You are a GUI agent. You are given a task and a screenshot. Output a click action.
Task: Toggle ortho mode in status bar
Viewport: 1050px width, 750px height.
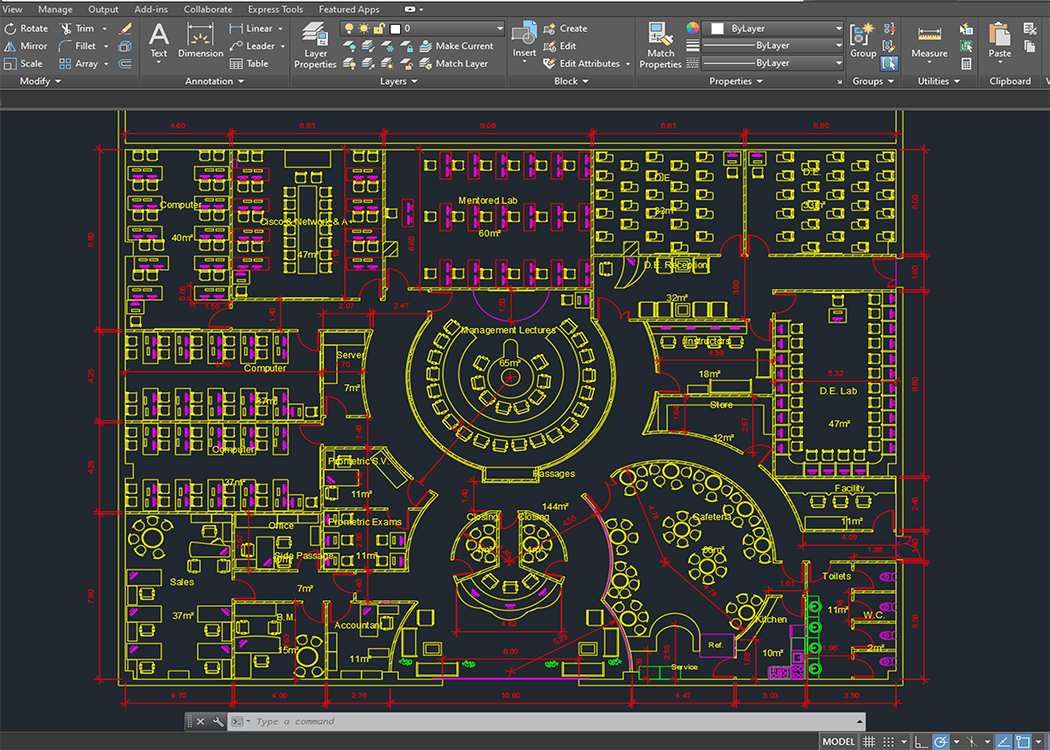921,741
